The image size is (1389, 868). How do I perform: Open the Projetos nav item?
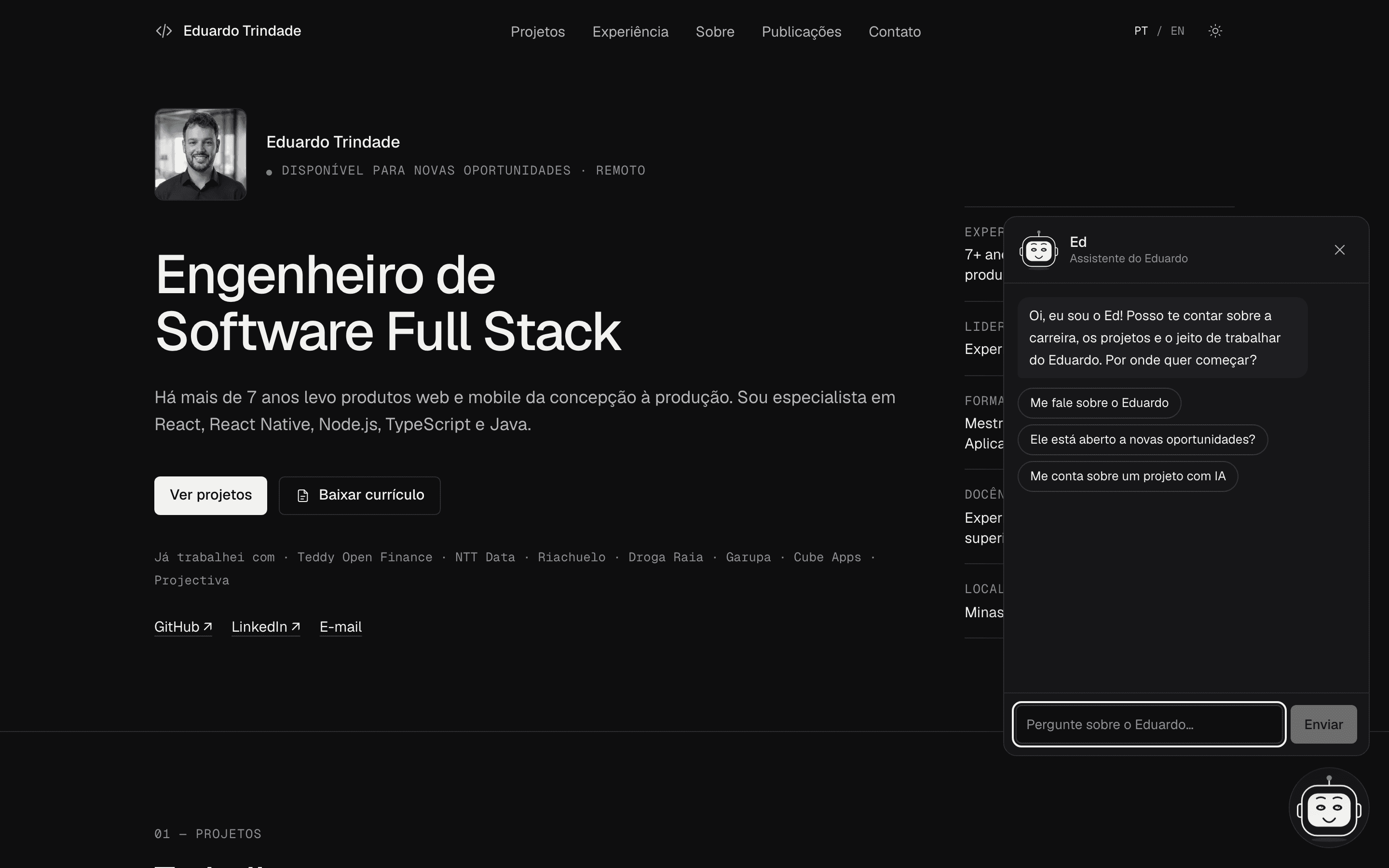(538, 31)
